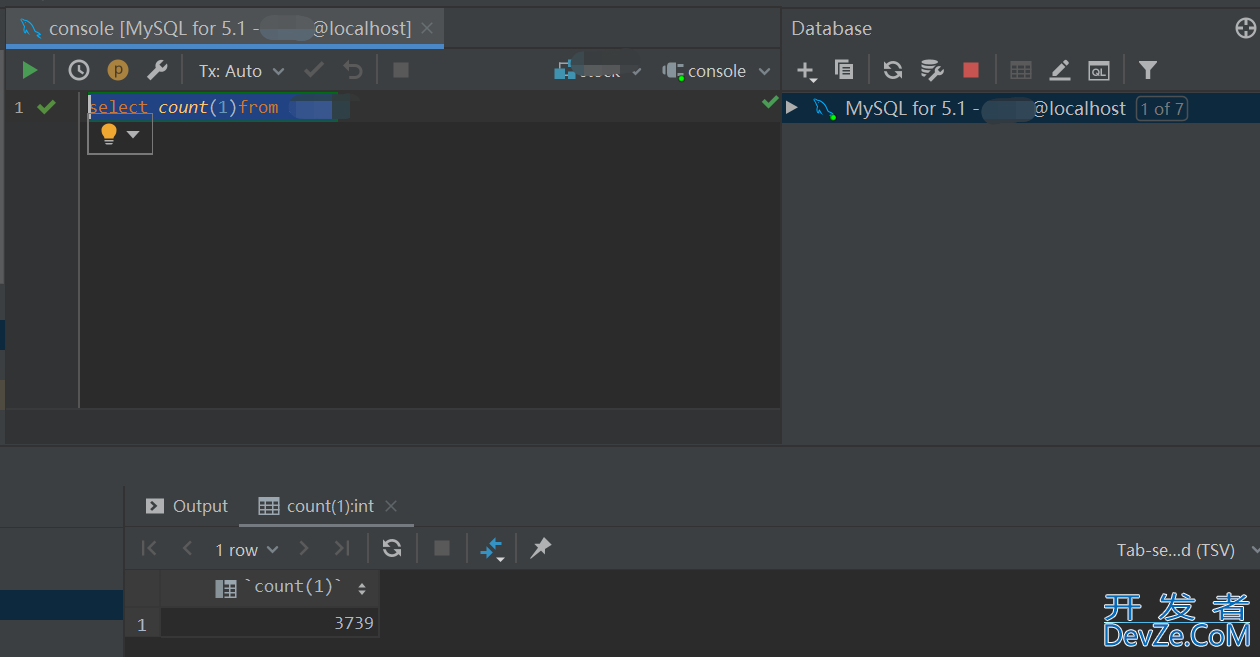
Task: Select MySQL for 5.1 @localhost tree item
Action: click(1021, 108)
